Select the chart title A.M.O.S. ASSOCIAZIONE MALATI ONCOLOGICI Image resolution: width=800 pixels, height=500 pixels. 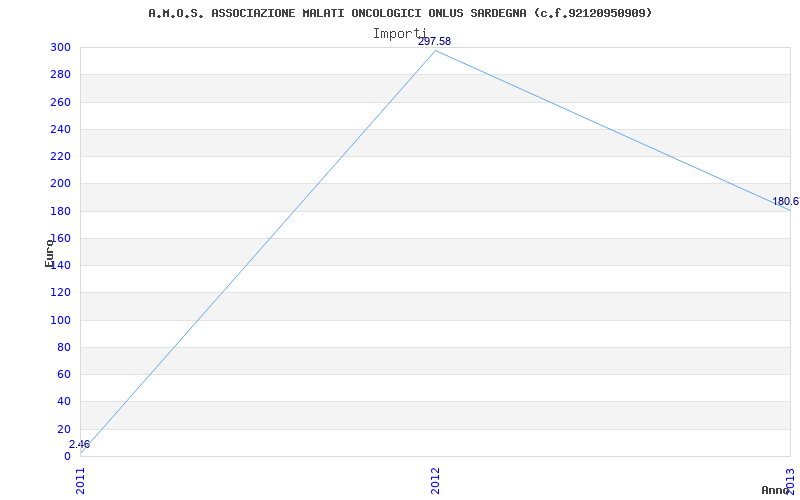[x=400, y=13]
